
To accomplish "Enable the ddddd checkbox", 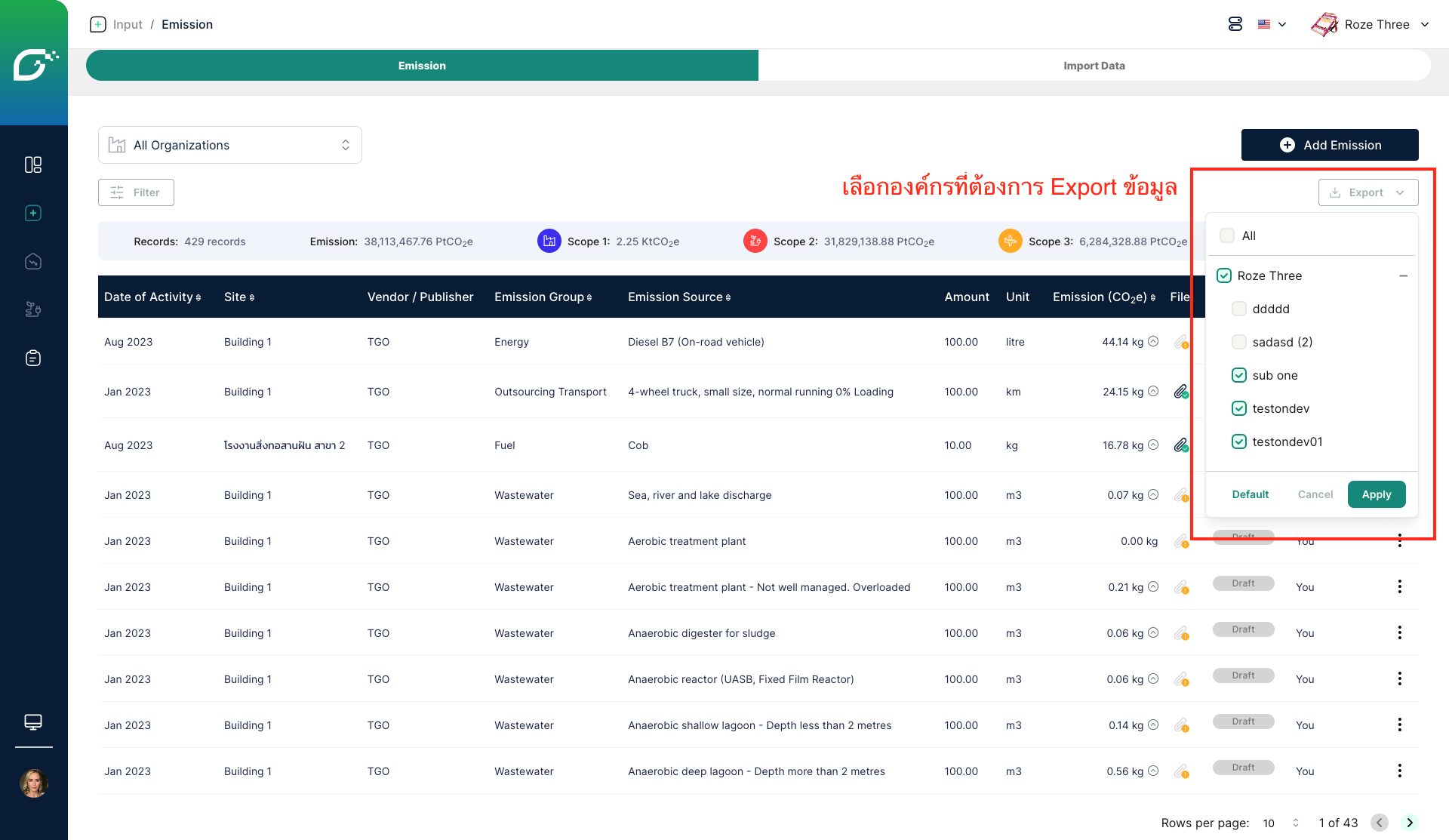I will (1238, 309).
